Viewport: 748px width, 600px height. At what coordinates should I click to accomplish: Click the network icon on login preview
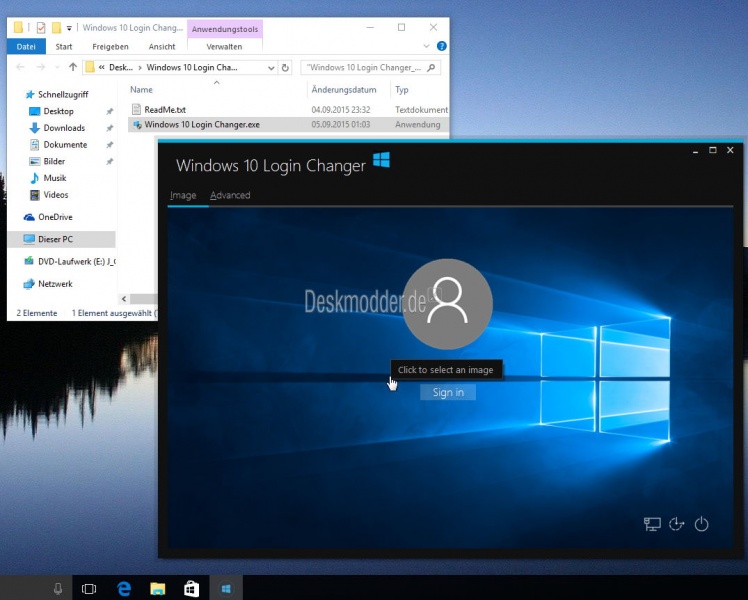click(652, 523)
